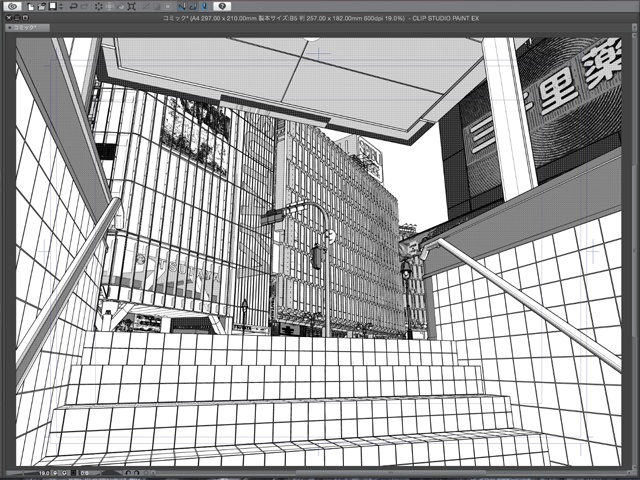Screen dimensions: 640x480
Task: Open the help question mark button
Action: coord(222,7)
